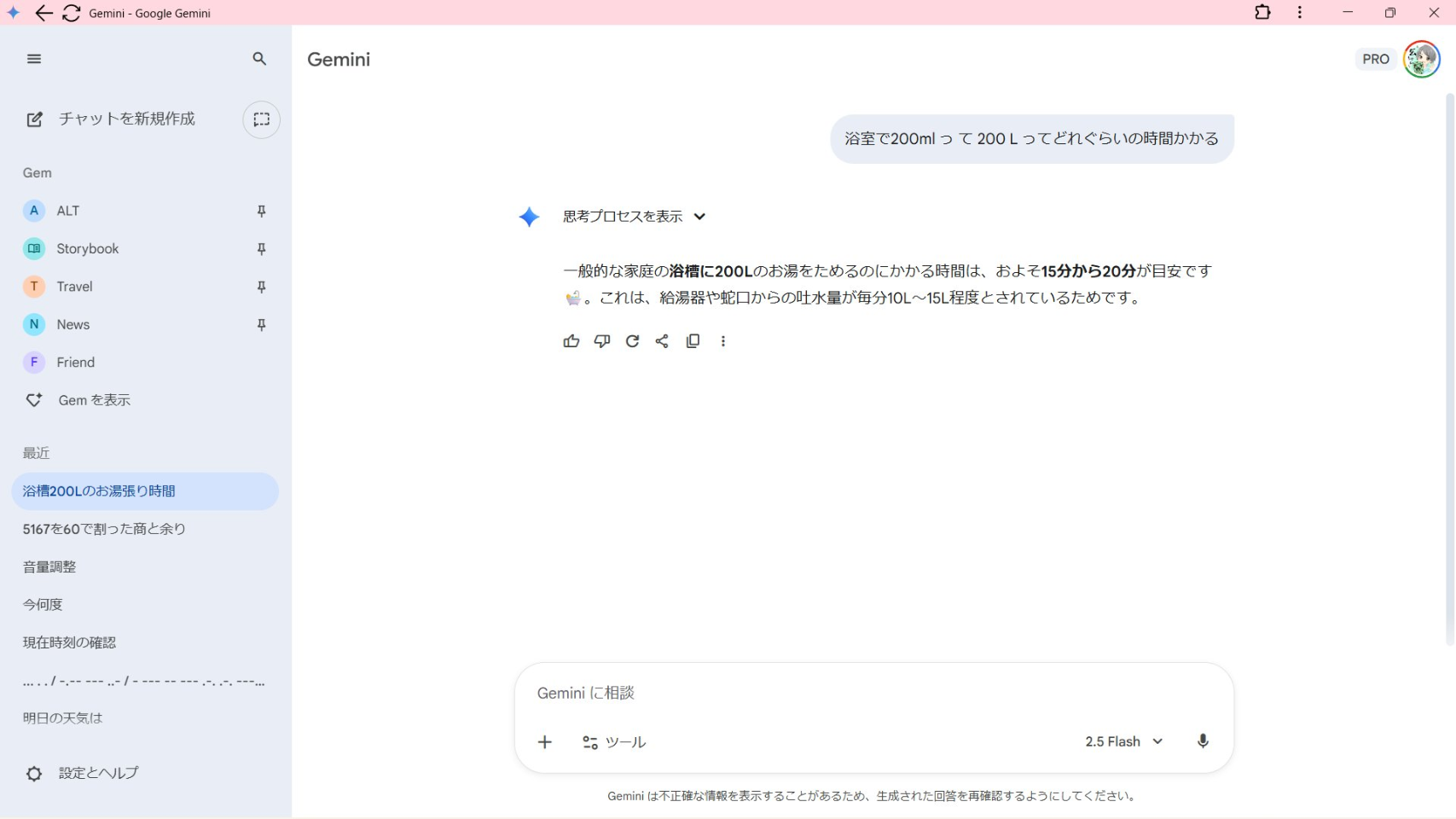Screen dimensions: 1456x819
Task: Click the plus icon to add files
Action: tap(545, 742)
